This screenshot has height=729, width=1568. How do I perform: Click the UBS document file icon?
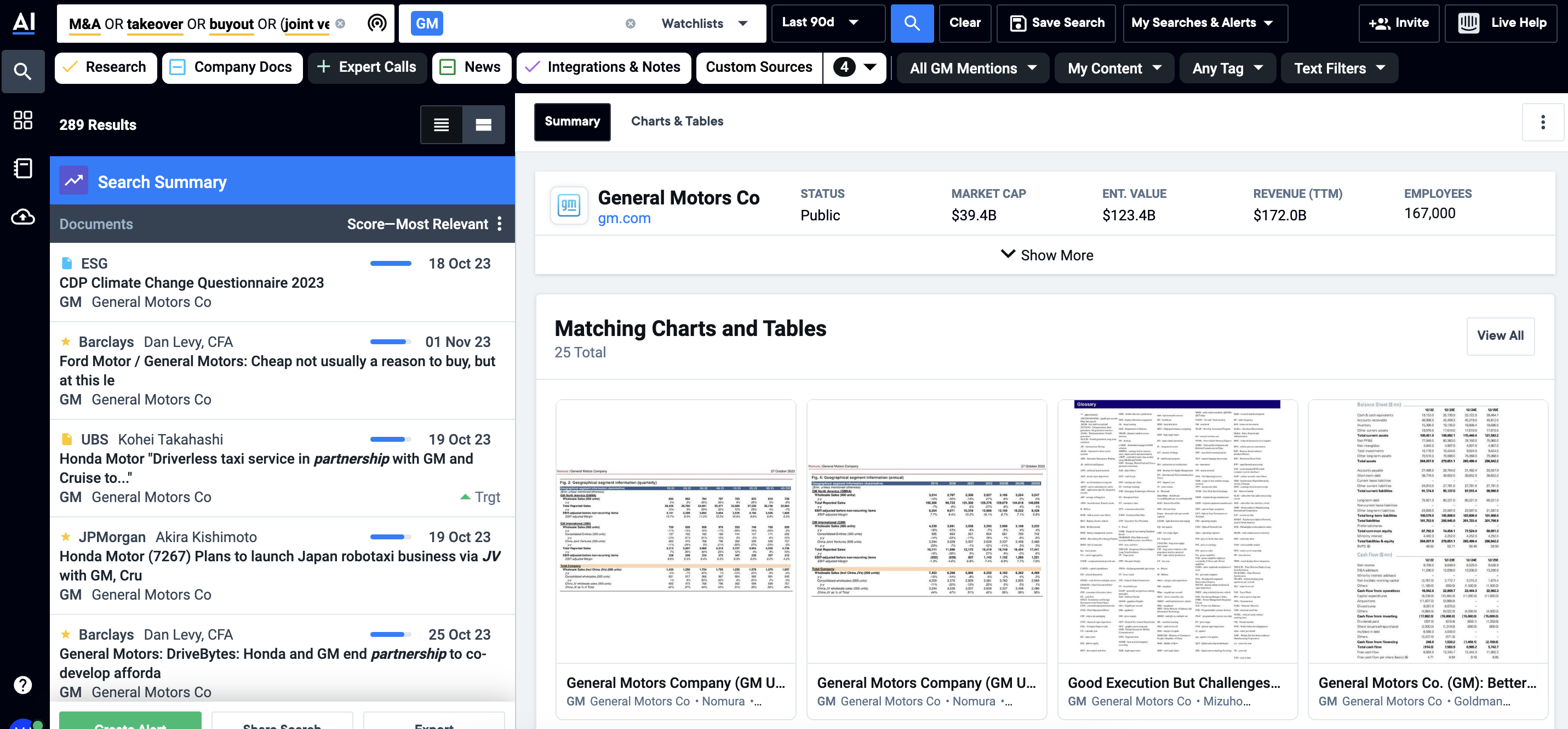pyautogui.click(x=67, y=440)
